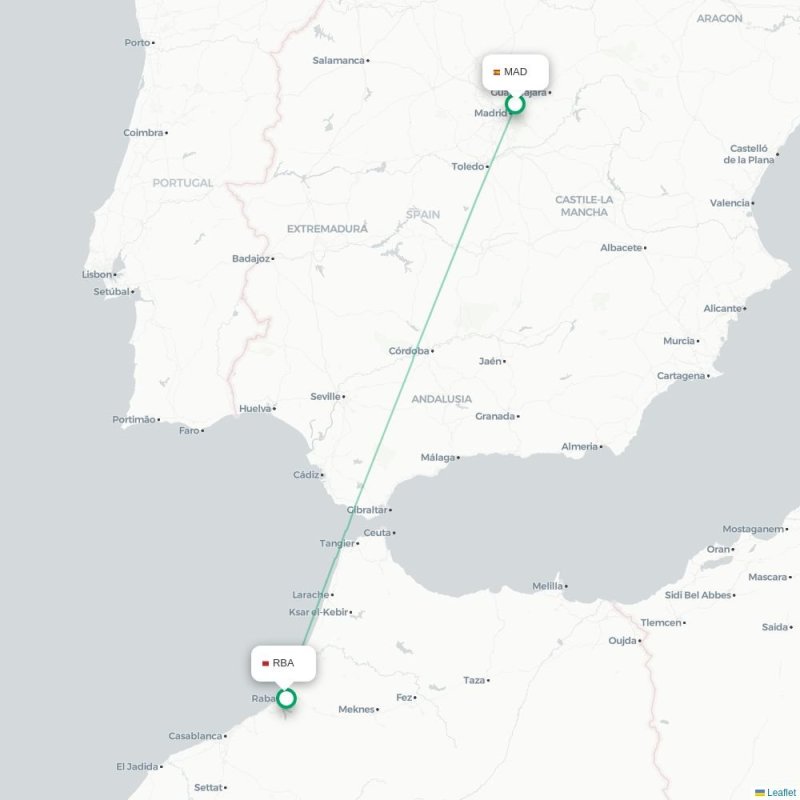Click the MAD popup label

click(515, 72)
